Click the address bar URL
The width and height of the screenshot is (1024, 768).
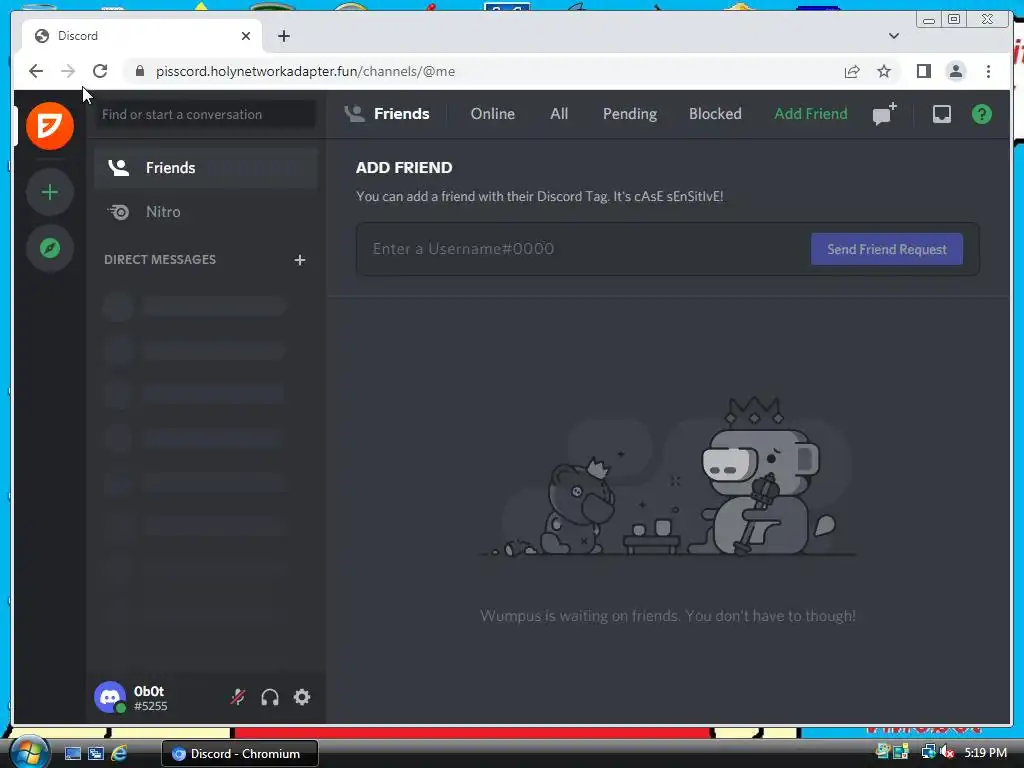pyautogui.click(x=306, y=71)
